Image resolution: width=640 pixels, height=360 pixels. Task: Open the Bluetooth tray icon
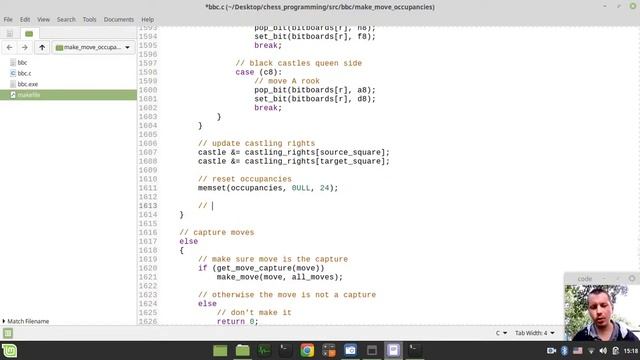coord(564,351)
